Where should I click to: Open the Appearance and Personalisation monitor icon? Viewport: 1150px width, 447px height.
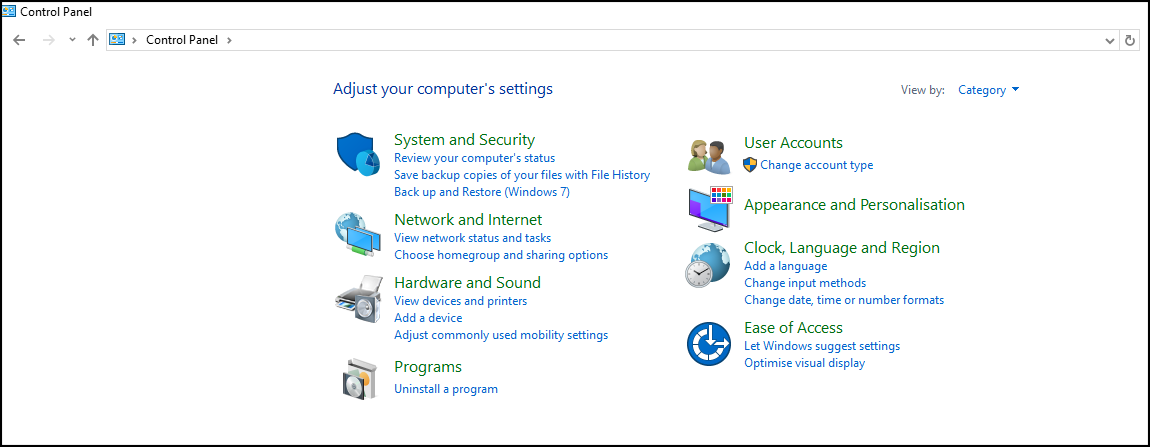coord(711,208)
